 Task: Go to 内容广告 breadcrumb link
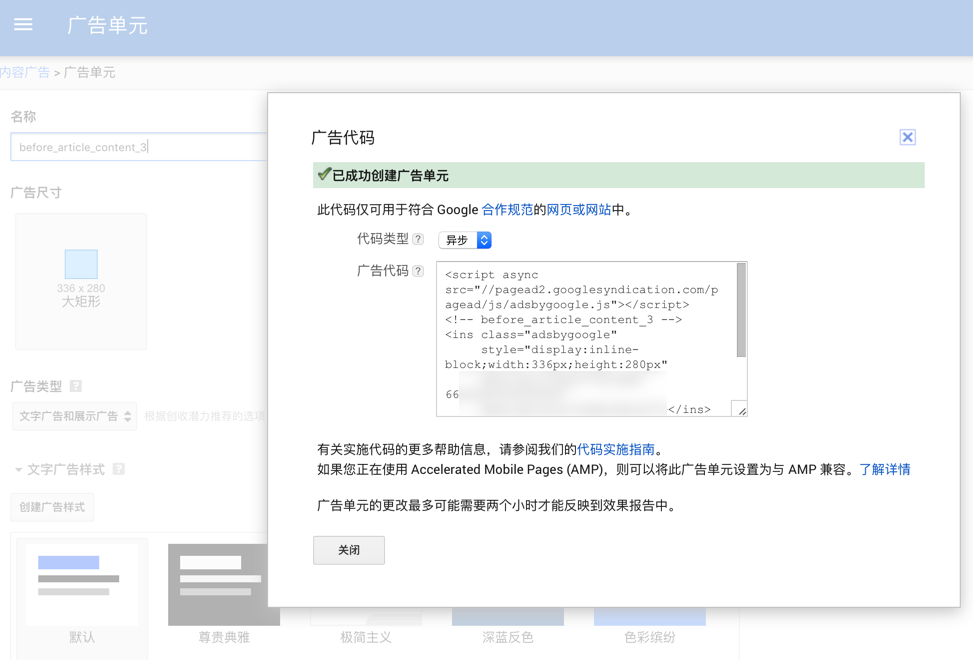pos(25,72)
